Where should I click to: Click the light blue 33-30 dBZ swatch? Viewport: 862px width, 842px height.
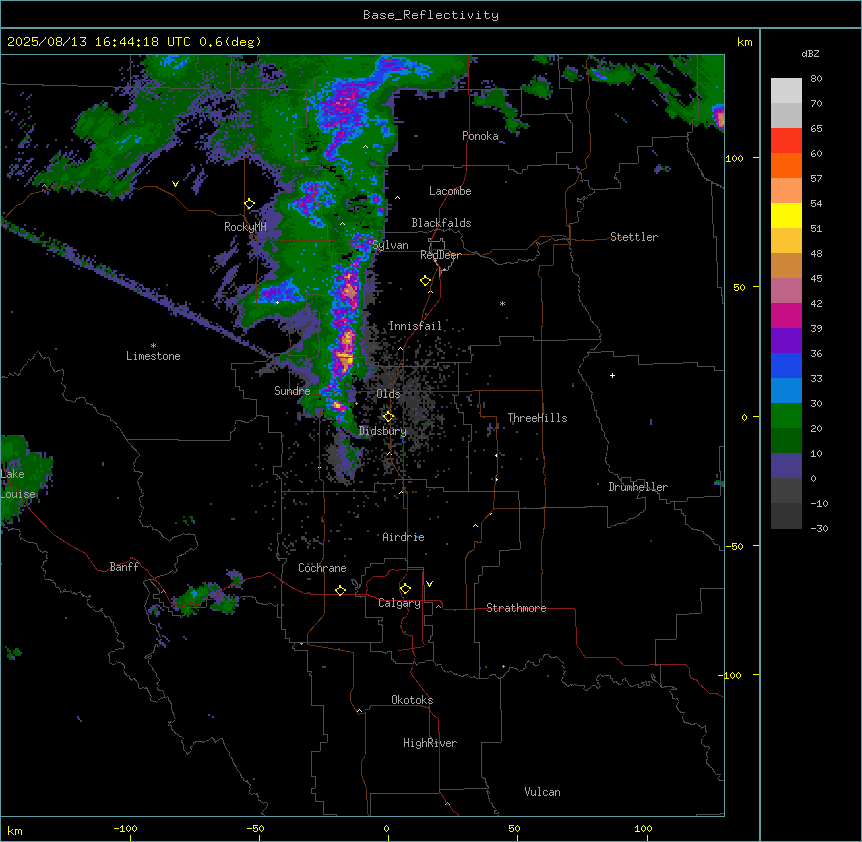786,391
